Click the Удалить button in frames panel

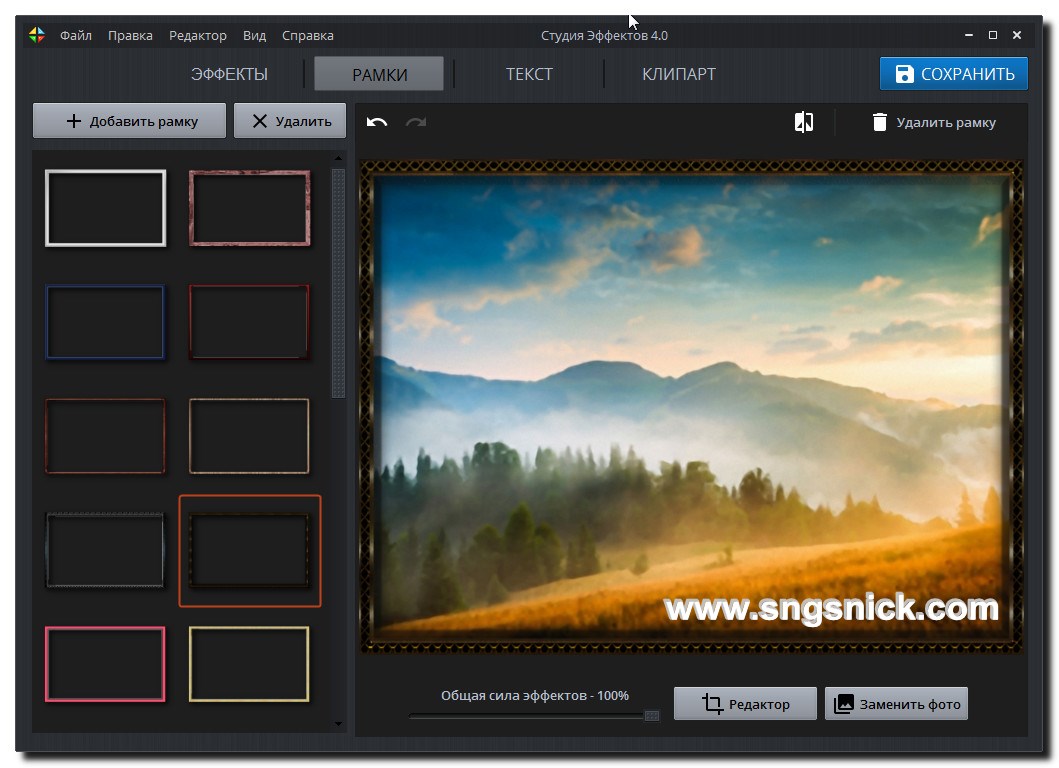[290, 121]
